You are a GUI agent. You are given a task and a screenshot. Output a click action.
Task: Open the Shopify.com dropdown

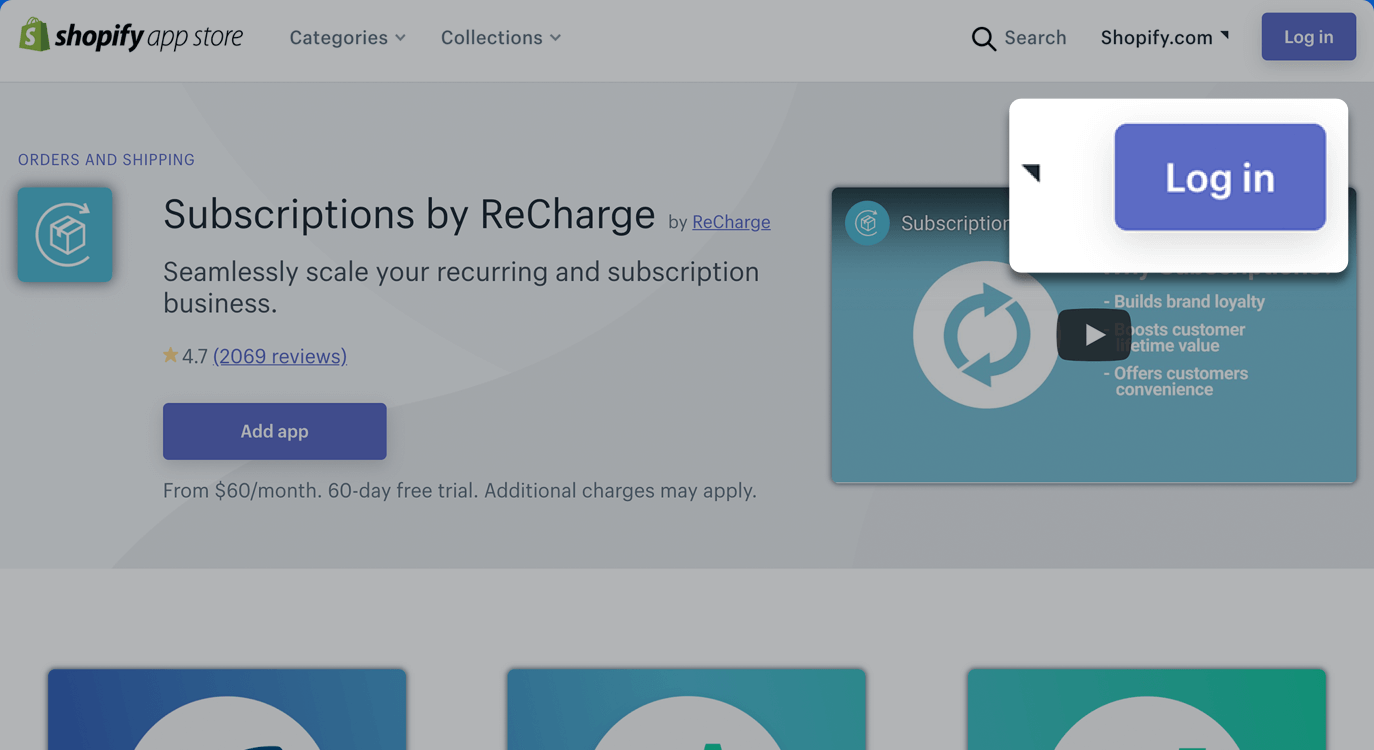click(x=1165, y=38)
